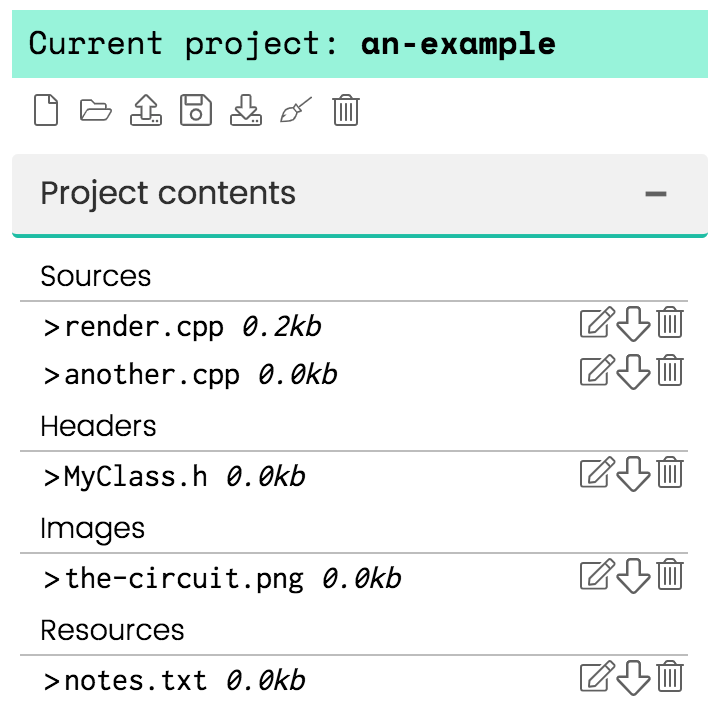Click the upload project icon in toolbar
Viewport: 716px width, 719px height.
pos(146,110)
